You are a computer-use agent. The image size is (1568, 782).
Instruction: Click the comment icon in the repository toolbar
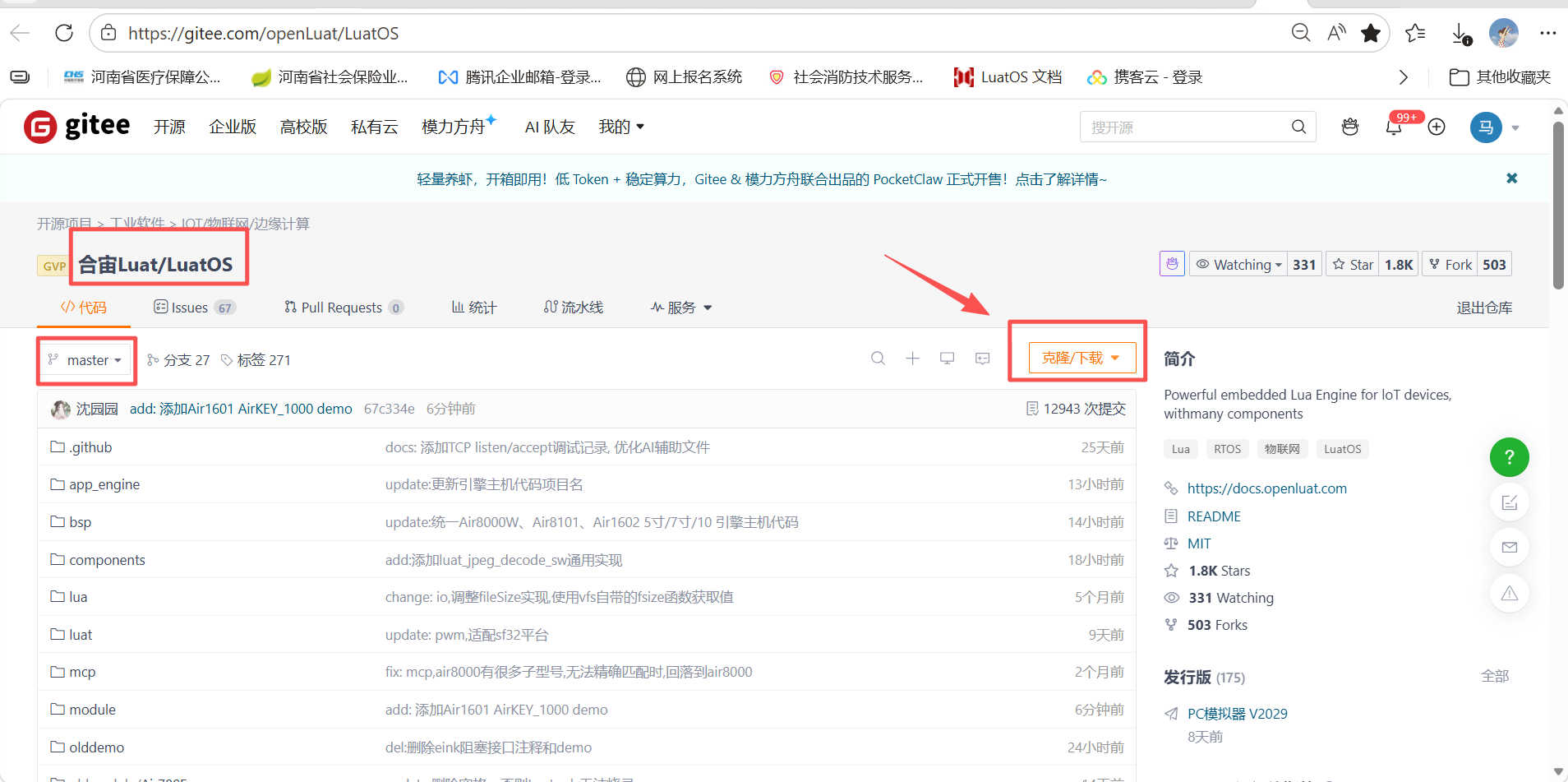pyautogui.click(x=982, y=359)
